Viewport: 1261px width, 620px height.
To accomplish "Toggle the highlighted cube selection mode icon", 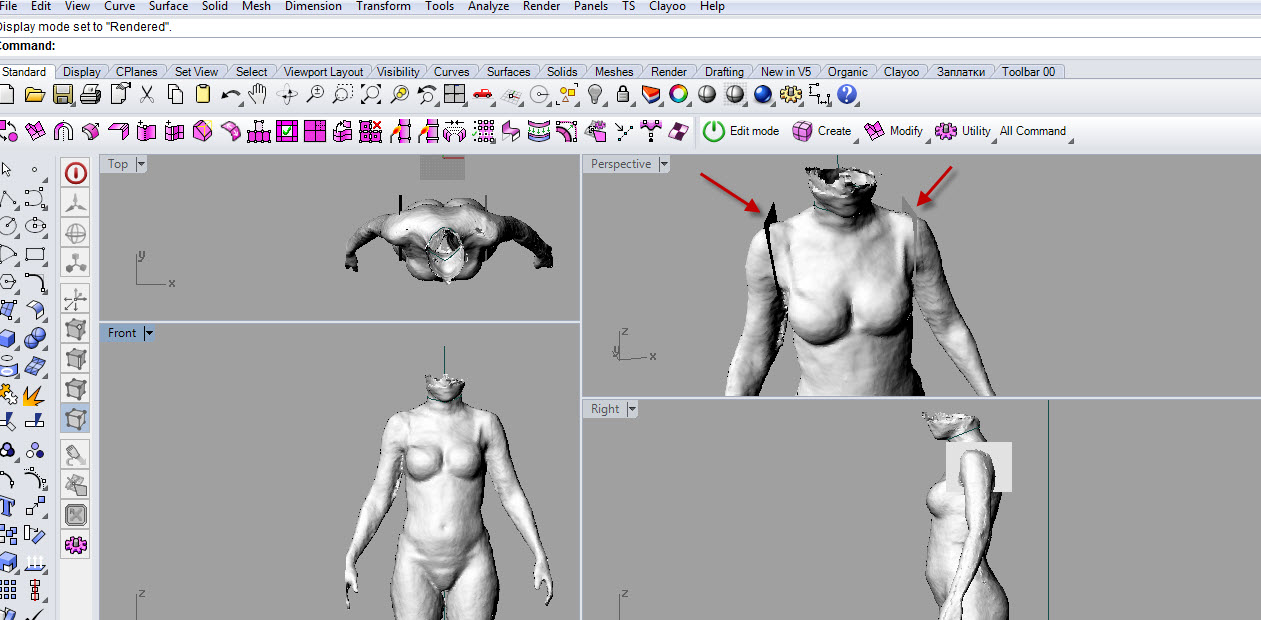I will [x=76, y=418].
